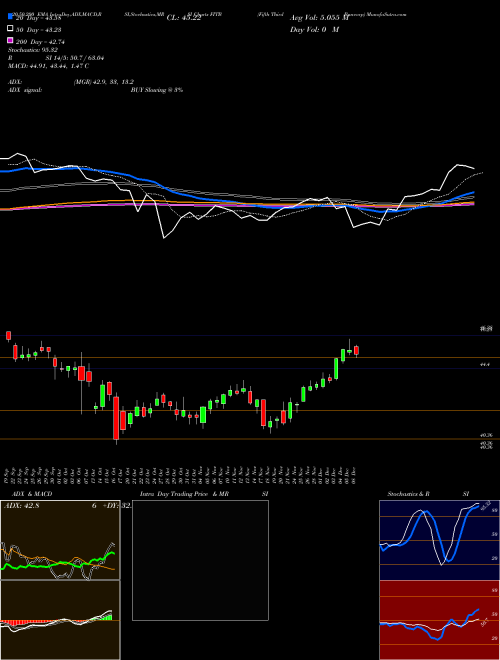The width and height of the screenshot is (500, 660).
Task: Click the magenta 200 Day legend swatch
Action: 10,40
